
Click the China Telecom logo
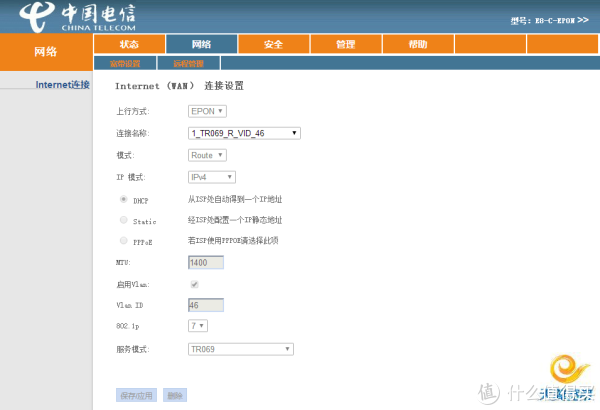[x=78, y=17]
